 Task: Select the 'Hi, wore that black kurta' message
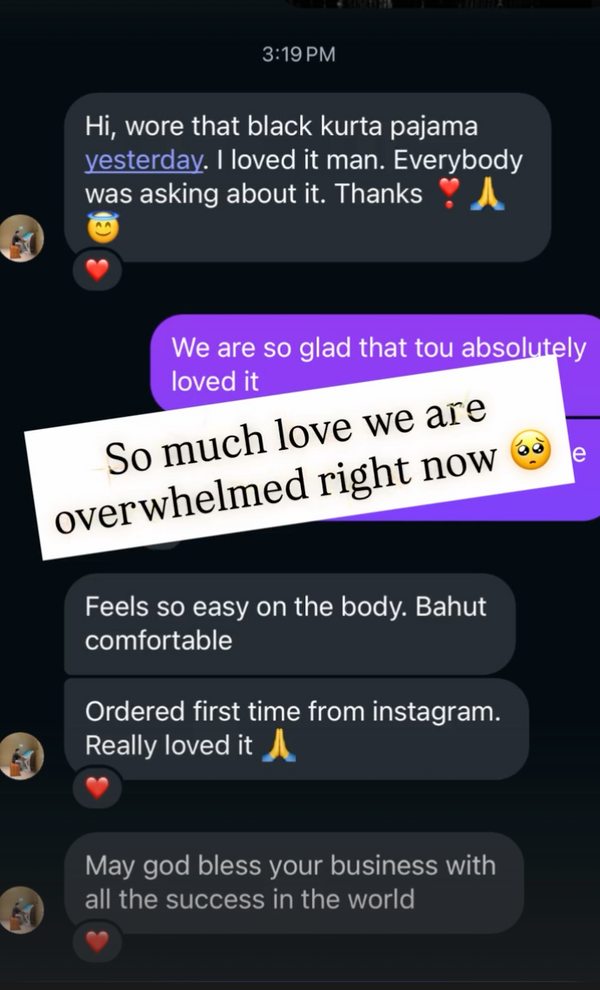pos(308,177)
